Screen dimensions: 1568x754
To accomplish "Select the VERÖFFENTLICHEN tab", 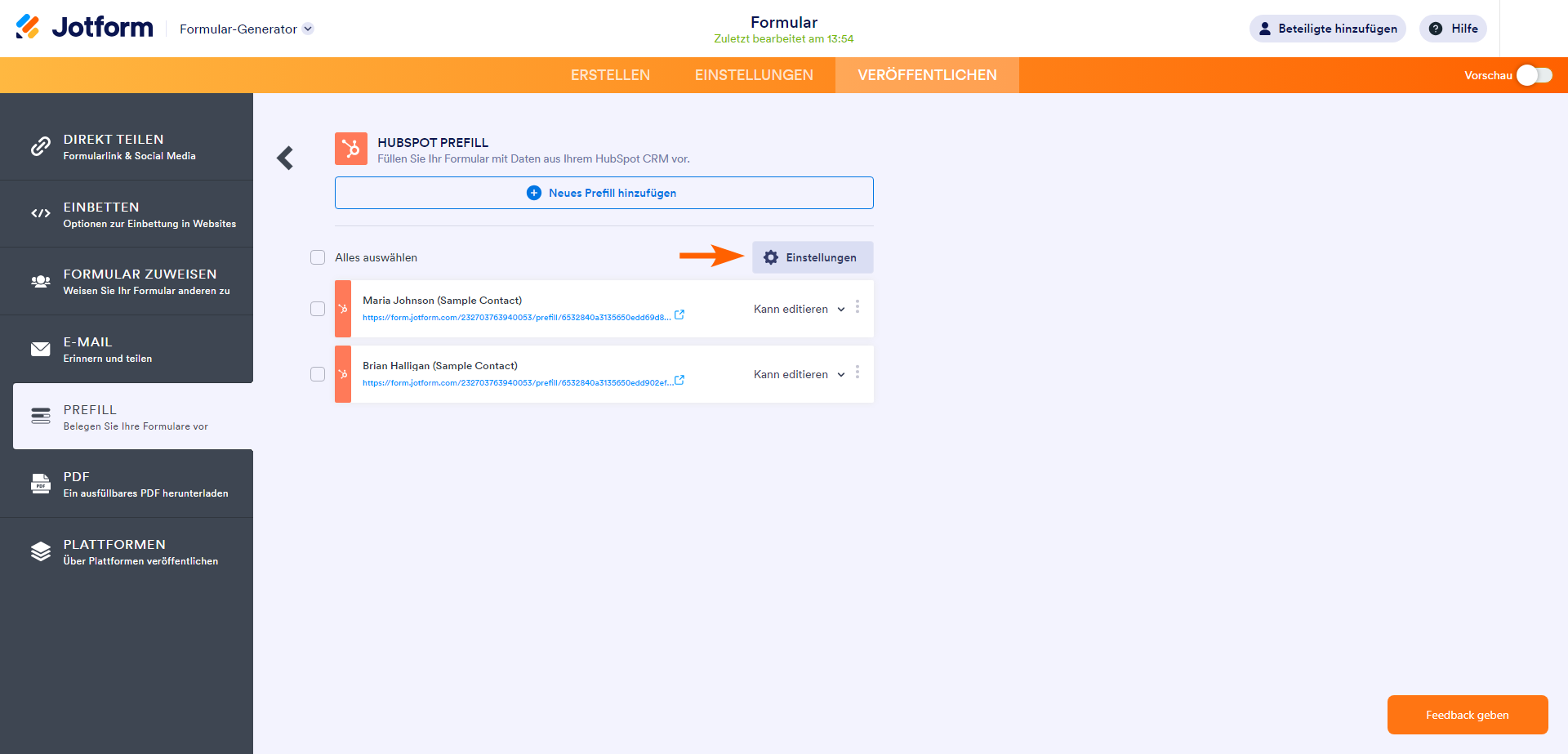I will tap(927, 75).
